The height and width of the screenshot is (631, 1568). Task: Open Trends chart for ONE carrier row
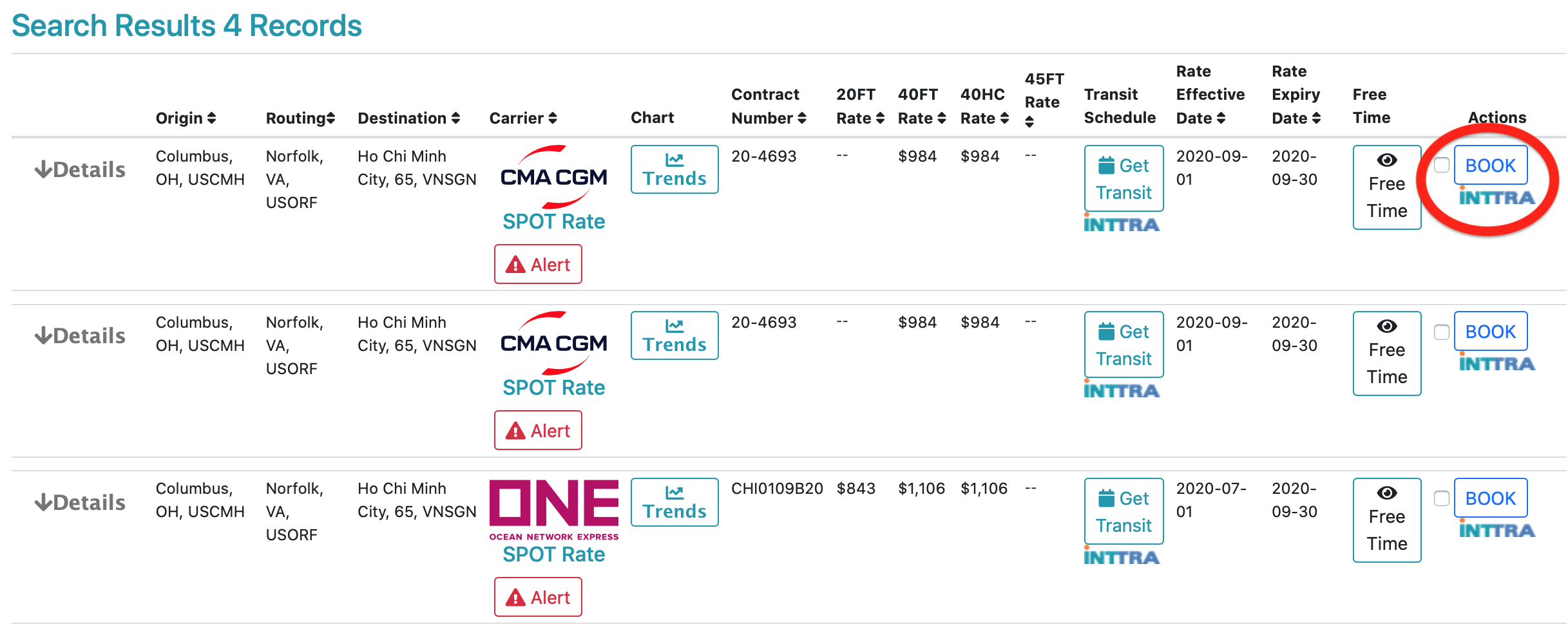[674, 502]
